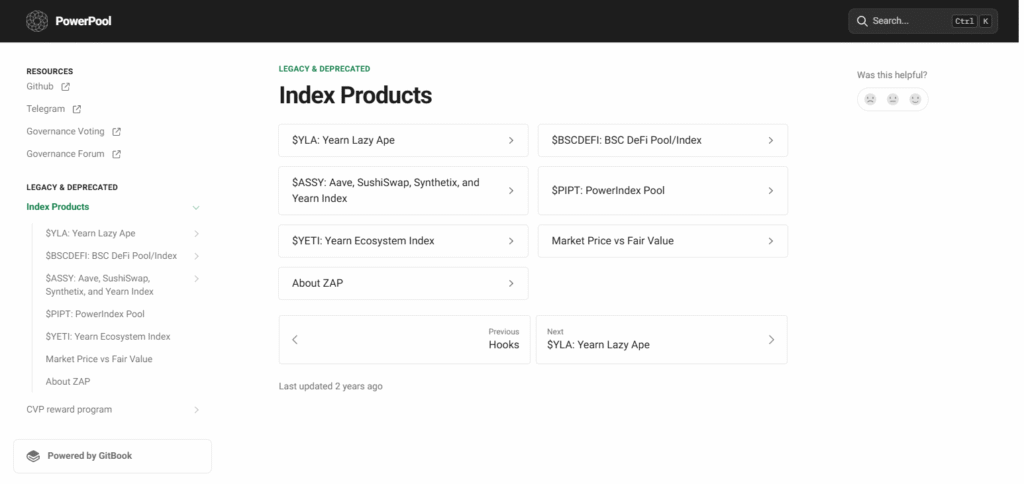
Task: Click external link icon next to Github
Action: coord(65,87)
